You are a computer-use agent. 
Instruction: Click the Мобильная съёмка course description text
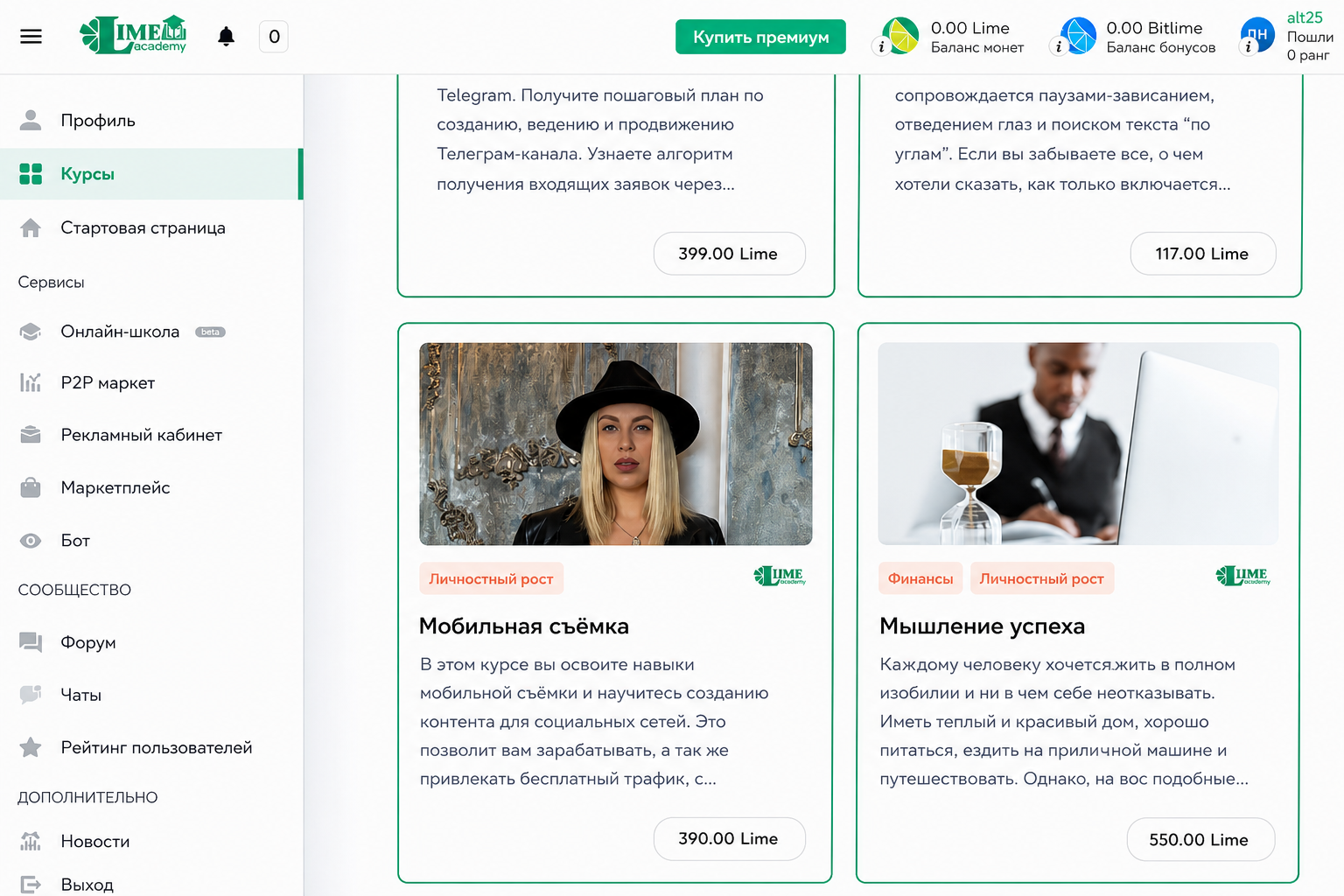(x=594, y=722)
